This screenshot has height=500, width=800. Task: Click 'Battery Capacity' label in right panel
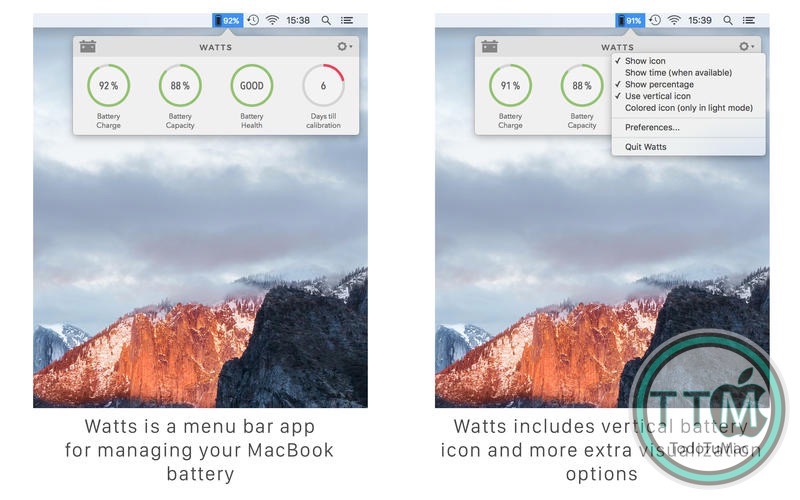pyautogui.click(x=582, y=120)
